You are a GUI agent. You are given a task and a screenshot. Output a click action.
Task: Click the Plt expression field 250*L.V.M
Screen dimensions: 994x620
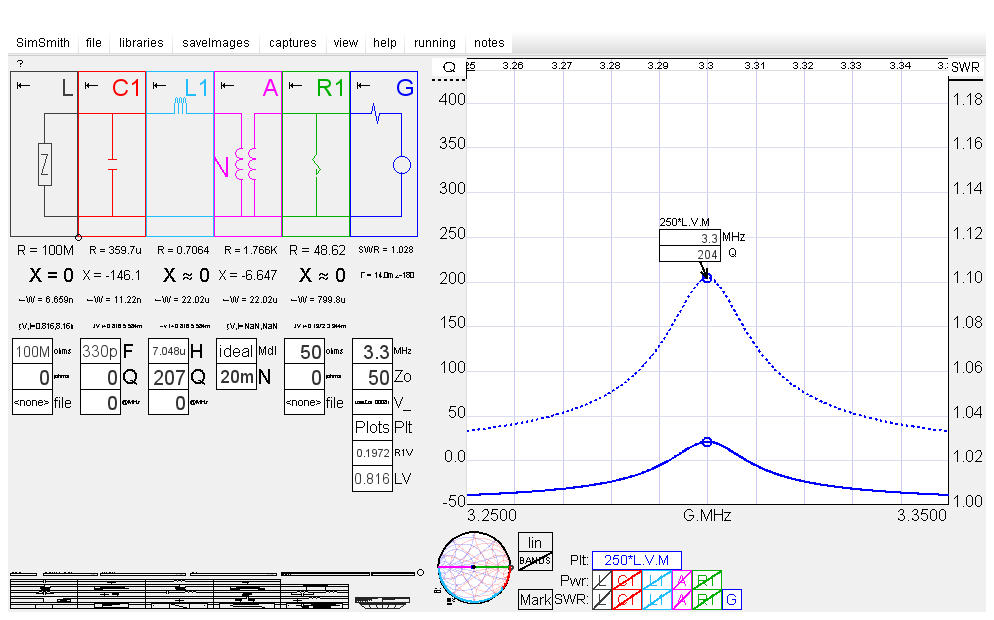[x=636, y=560]
